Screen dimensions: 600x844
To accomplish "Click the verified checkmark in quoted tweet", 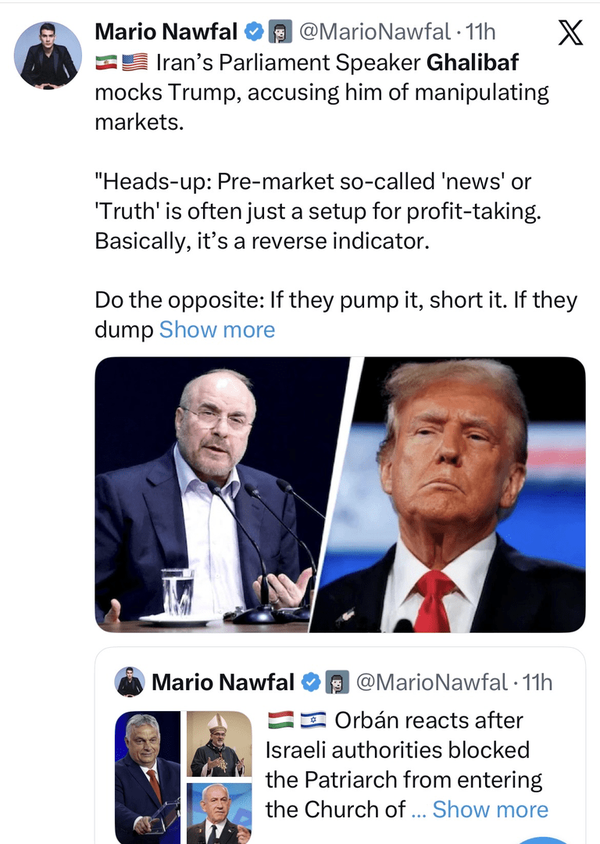I will [311, 682].
